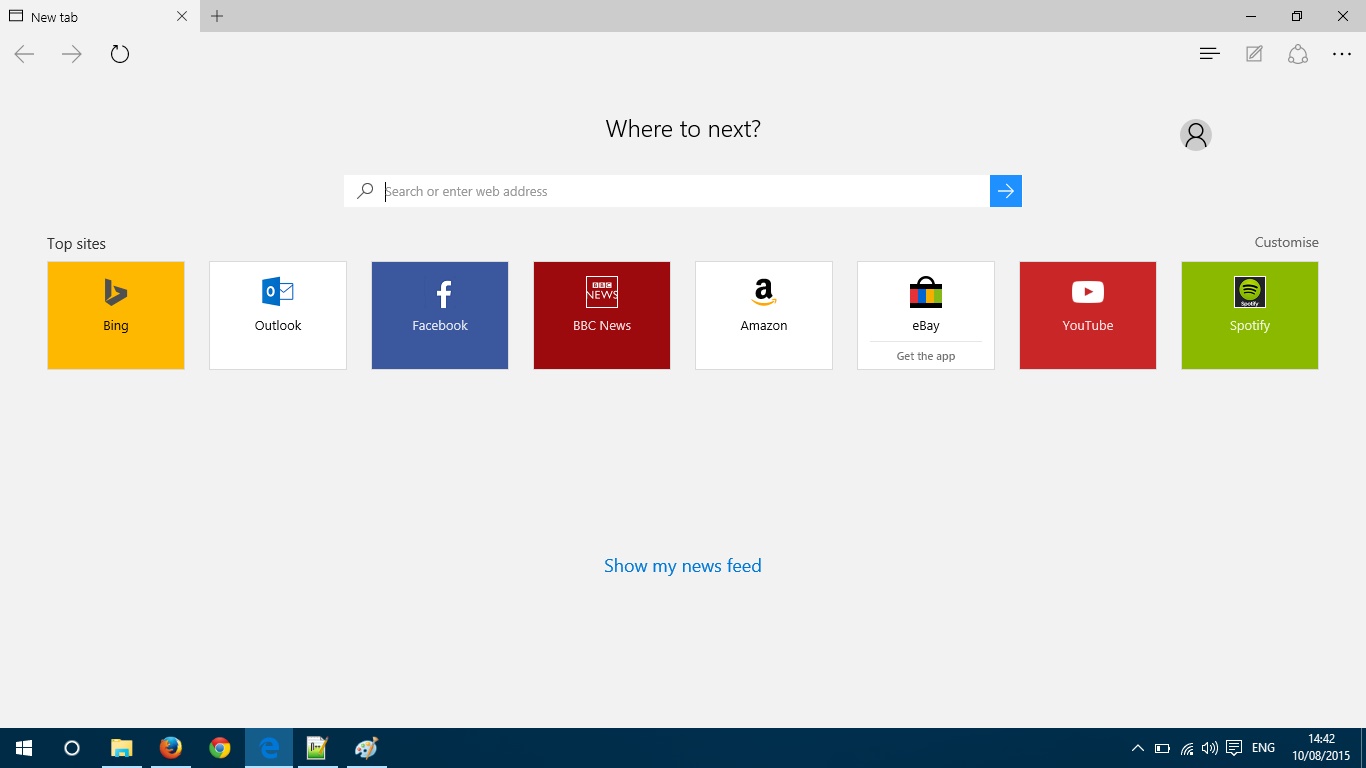This screenshot has width=1366, height=768.
Task: Open the notepad app on taskbar
Action: 317,748
